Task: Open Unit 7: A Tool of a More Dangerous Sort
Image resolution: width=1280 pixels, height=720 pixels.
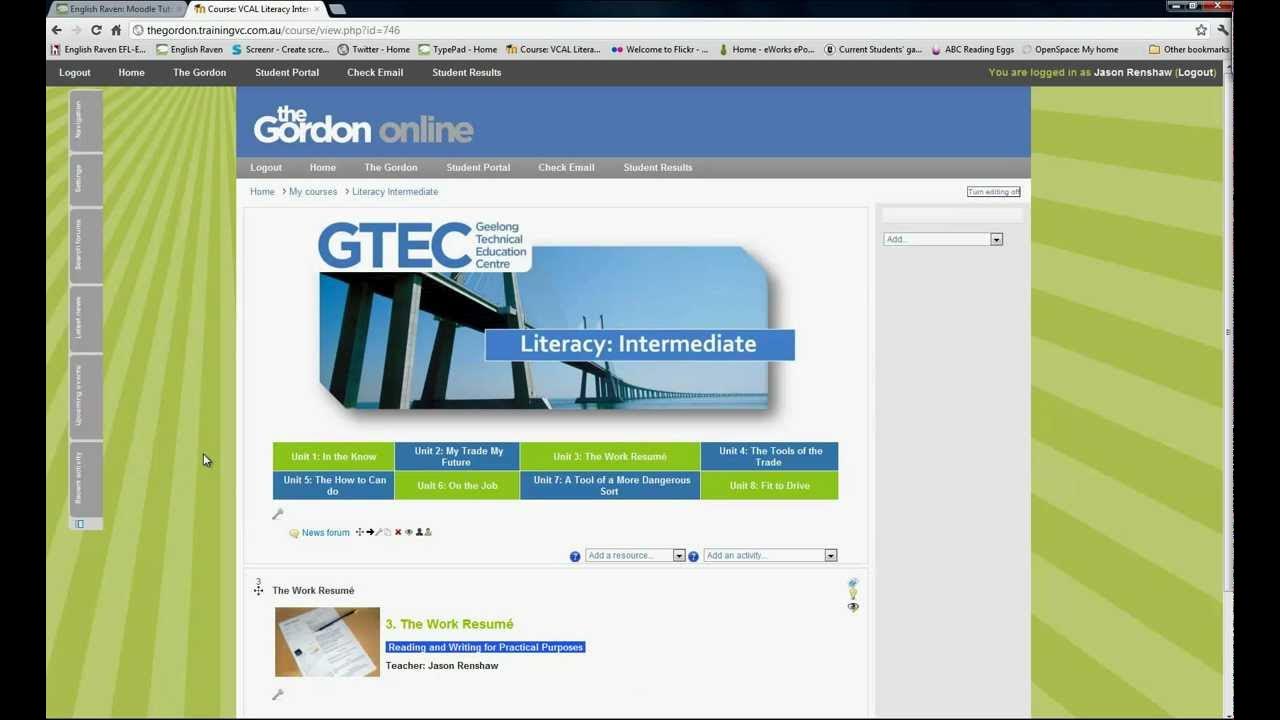Action: click(610, 485)
